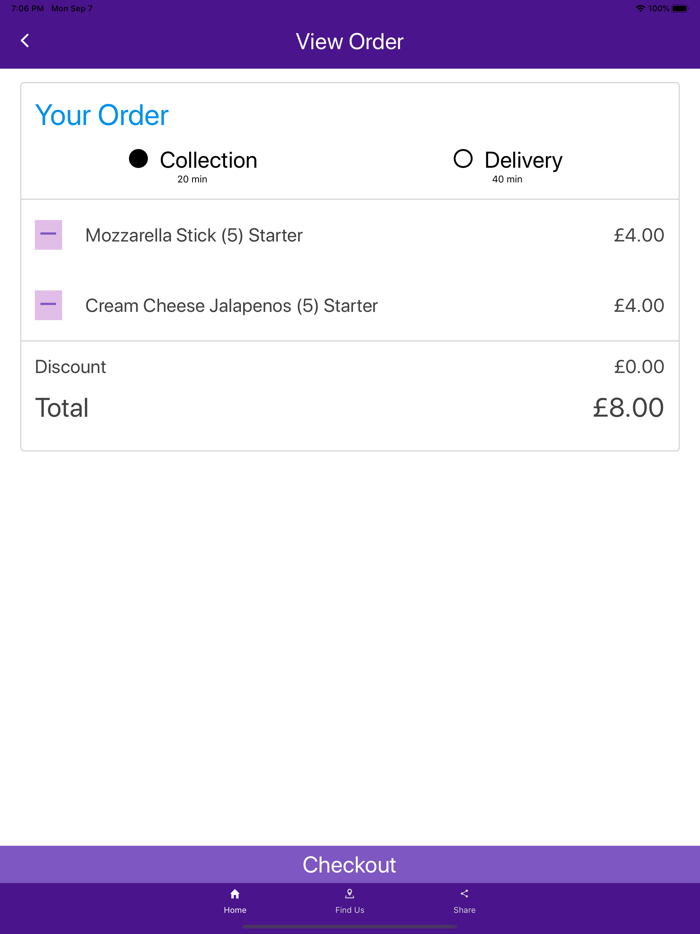Image resolution: width=700 pixels, height=934 pixels.
Task: Tap the Wi-Fi status icon
Action: (x=640, y=8)
